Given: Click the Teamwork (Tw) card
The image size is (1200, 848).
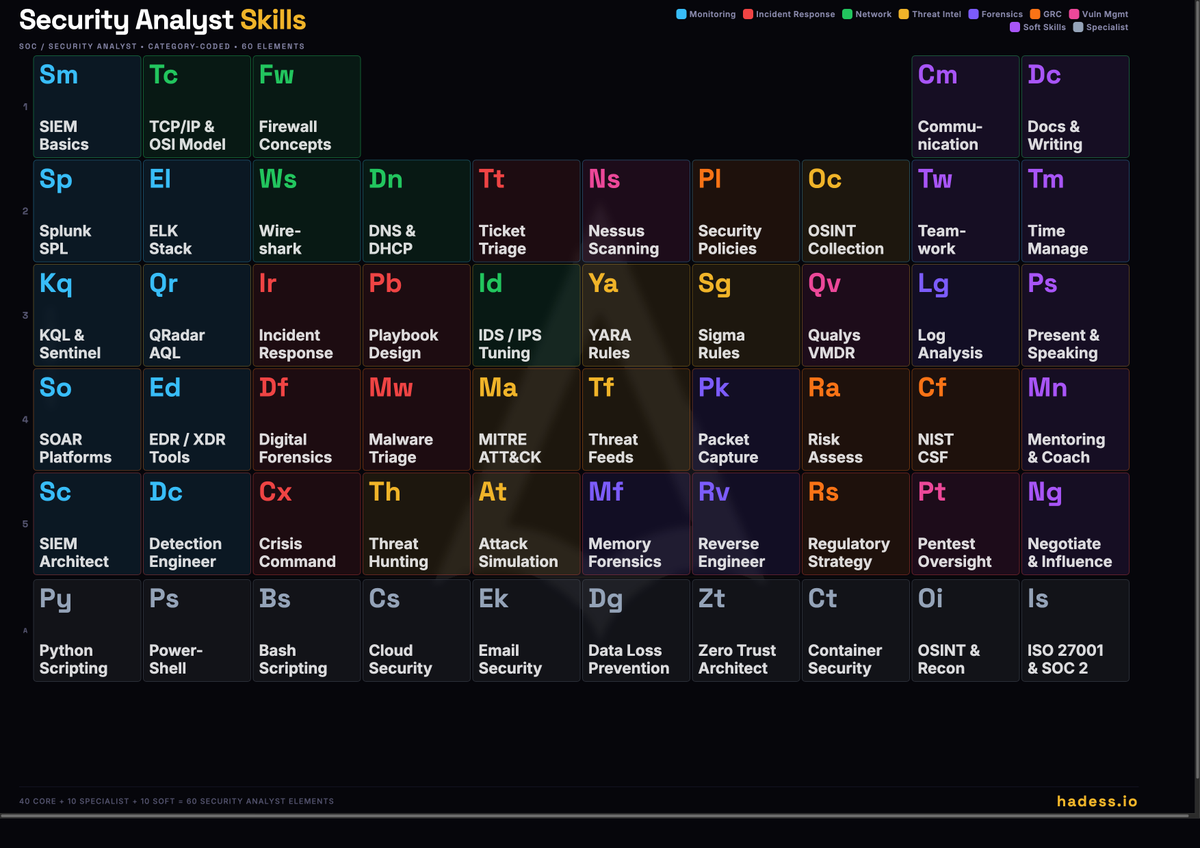Looking at the screenshot, I should coord(966,211).
